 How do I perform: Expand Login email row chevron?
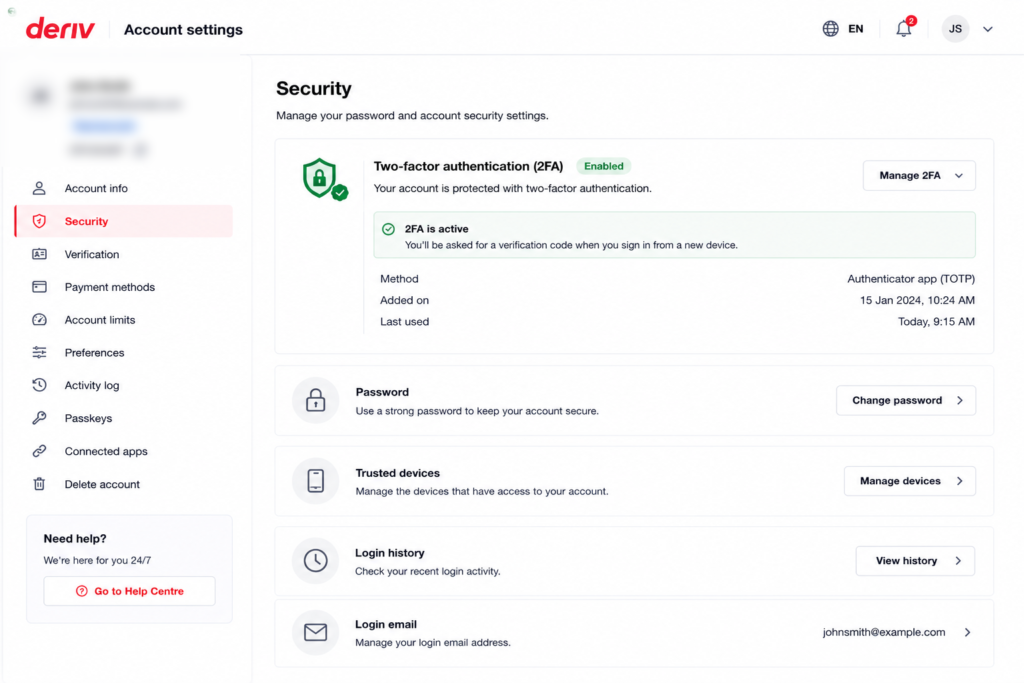click(967, 632)
